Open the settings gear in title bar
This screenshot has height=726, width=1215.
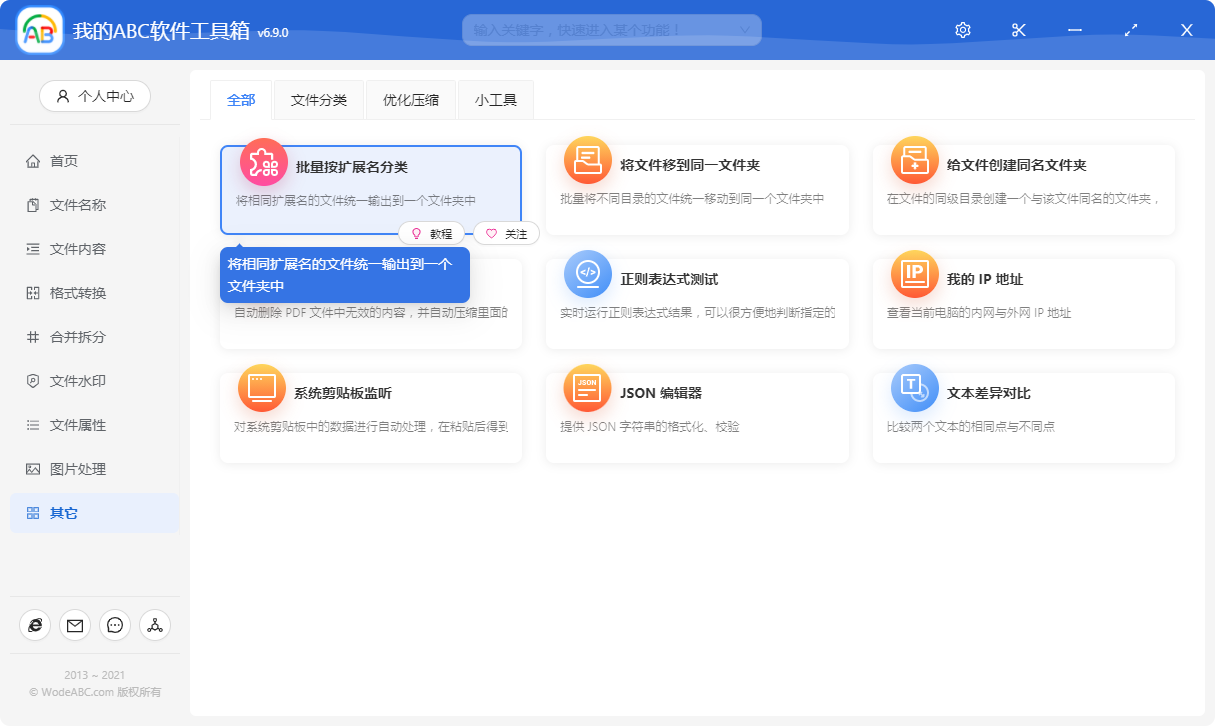[962, 29]
